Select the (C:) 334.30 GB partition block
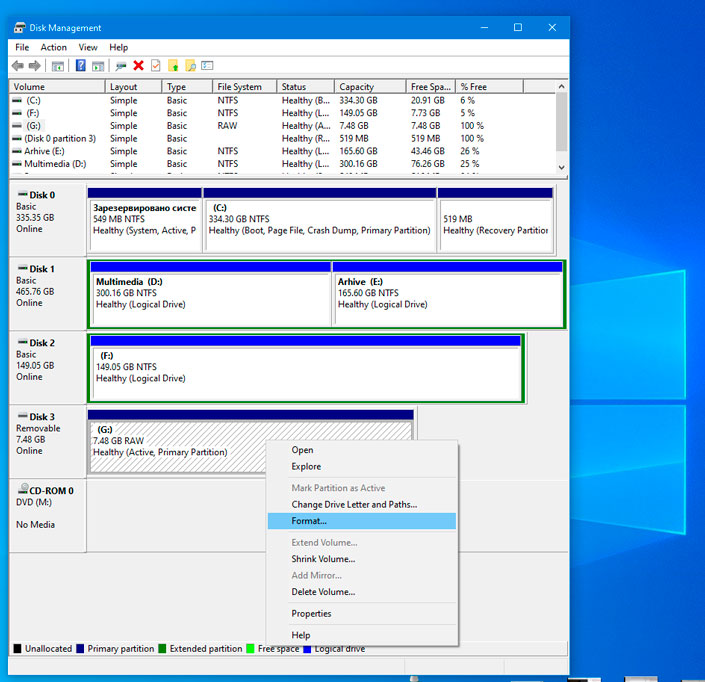 pos(320,220)
